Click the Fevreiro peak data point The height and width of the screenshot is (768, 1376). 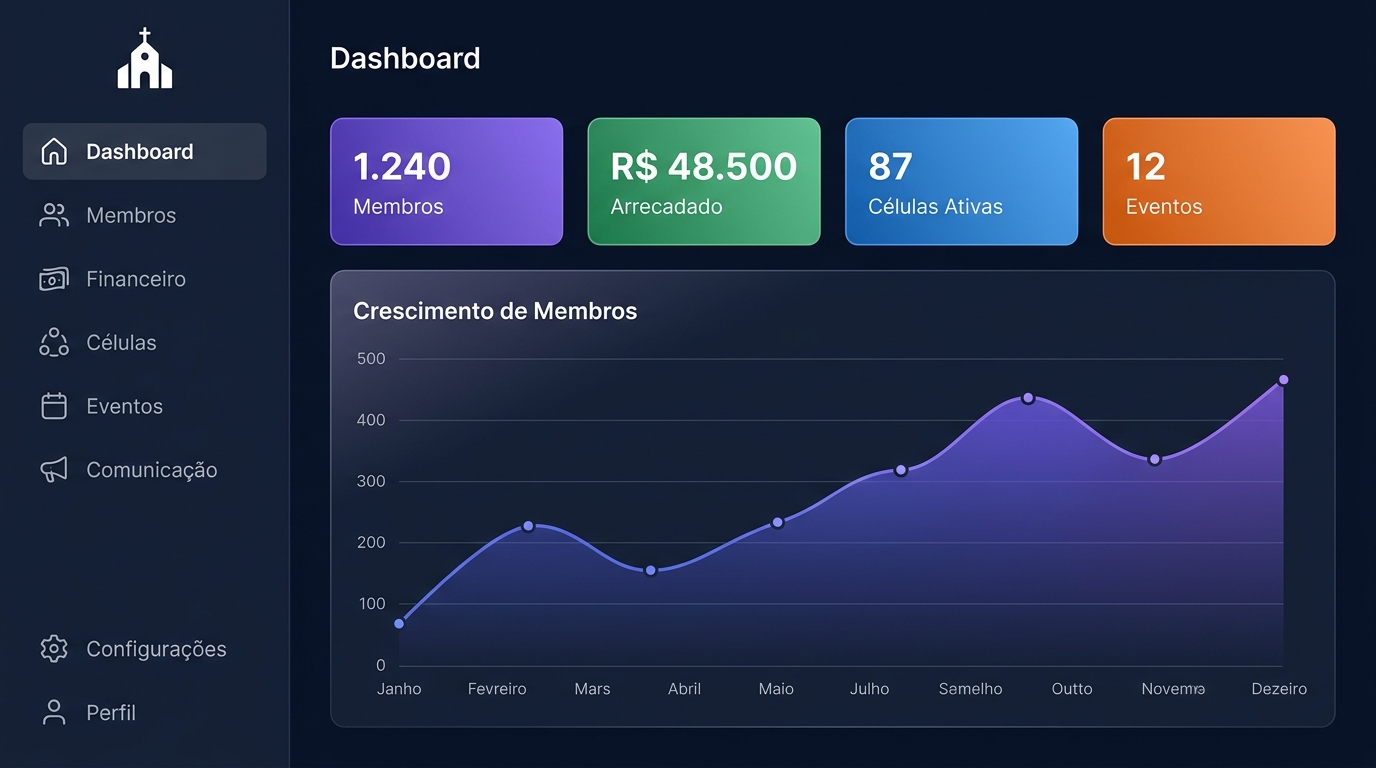point(528,526)
